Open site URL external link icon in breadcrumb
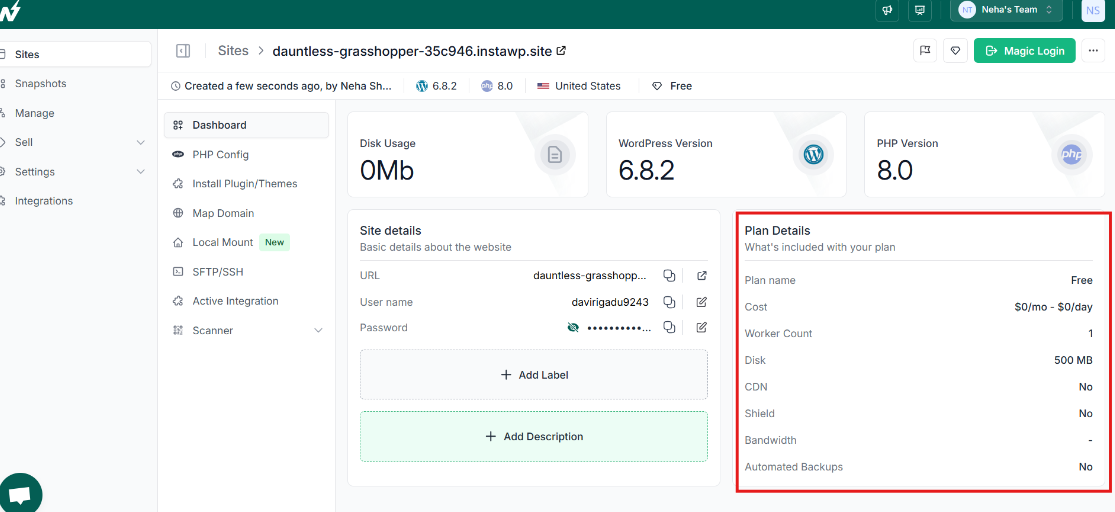The height and width of the screenshot is (512, 1115). [x=561, y=50]
